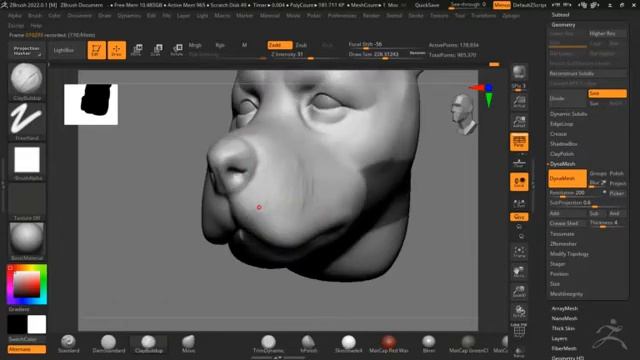Click the Edit mode button
The width and height of the screenshot is (640, 360).
tap(96, 50)
